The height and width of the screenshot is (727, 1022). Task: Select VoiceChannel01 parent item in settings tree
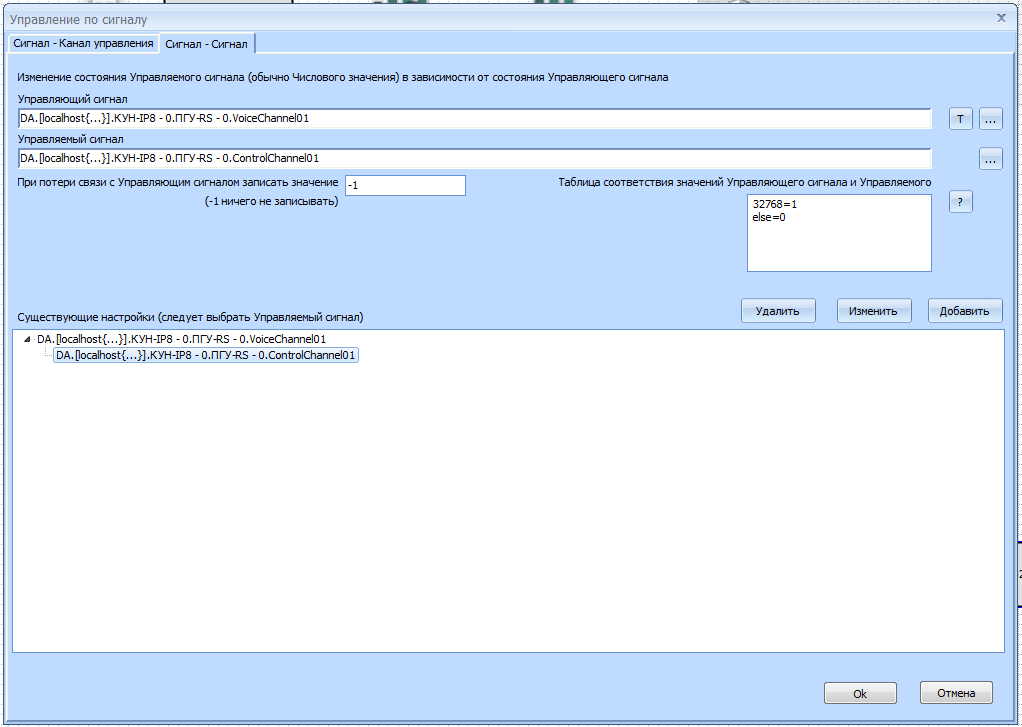tap(180, 339)
